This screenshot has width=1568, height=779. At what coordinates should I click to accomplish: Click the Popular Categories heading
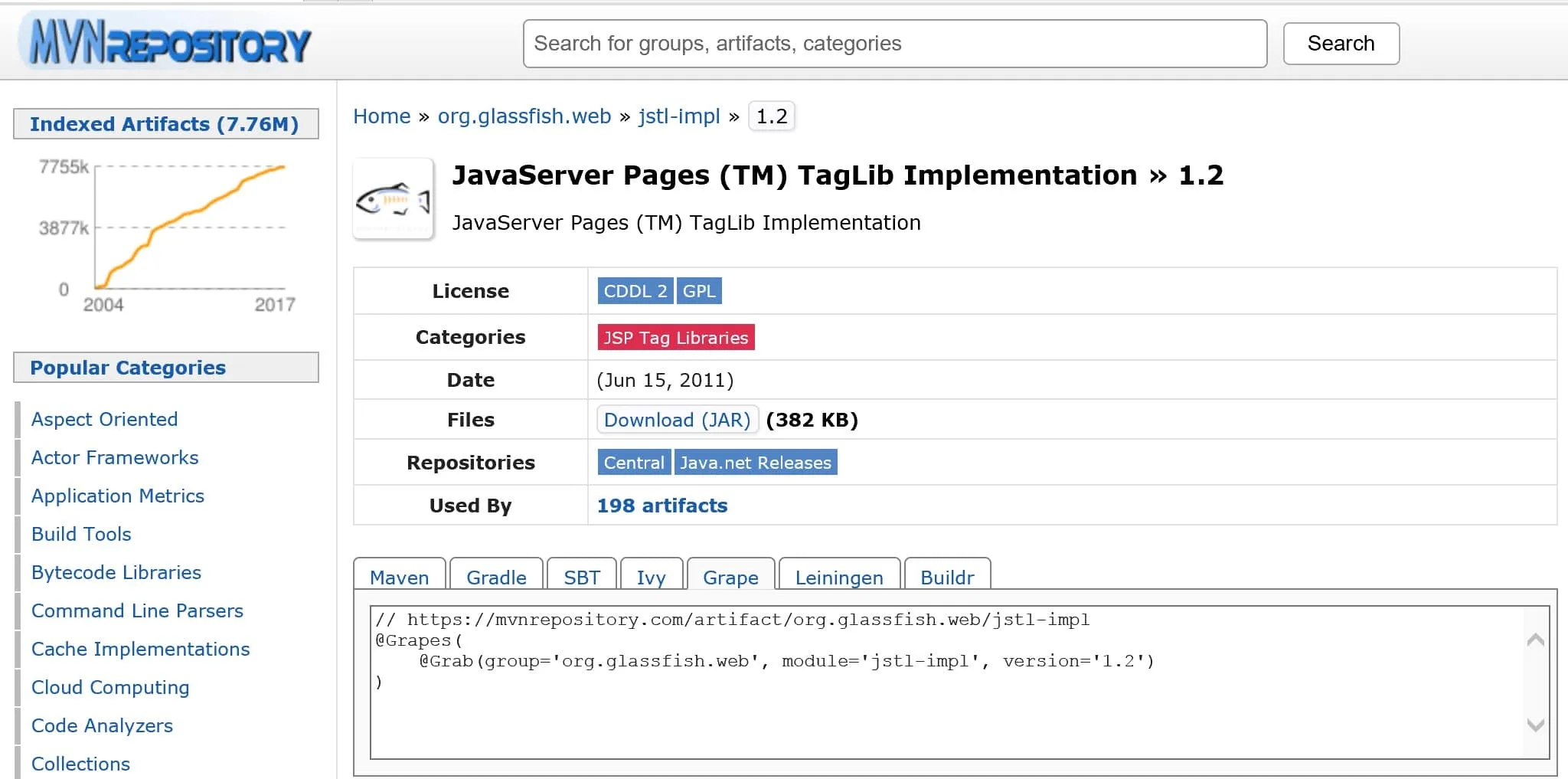tap(166, 368)
